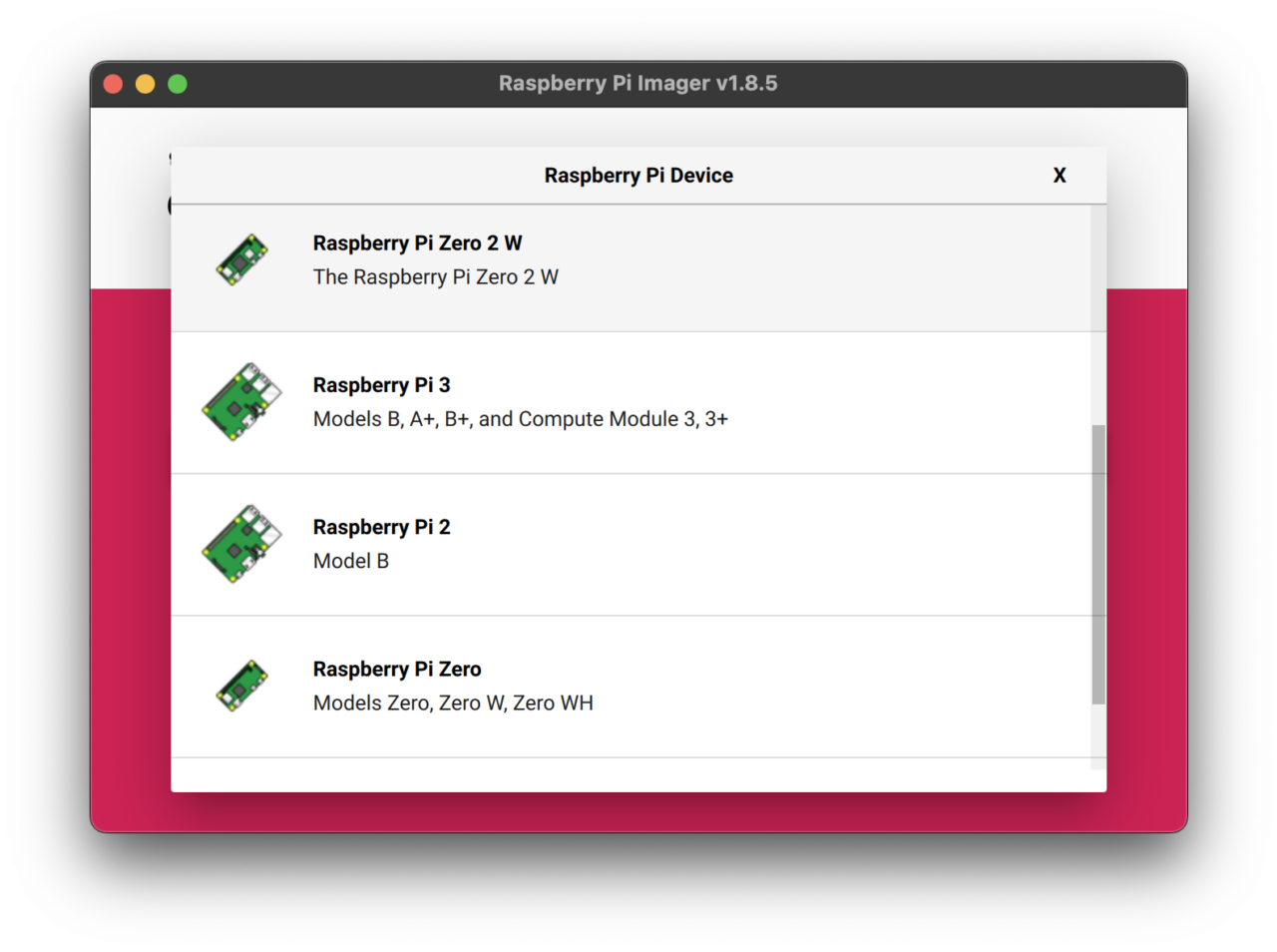This screenshot has height=952, width=1277.
Task: Click 'The Raspberry Pi Zero 2 W' description
Action: click(x=435, y=277)
